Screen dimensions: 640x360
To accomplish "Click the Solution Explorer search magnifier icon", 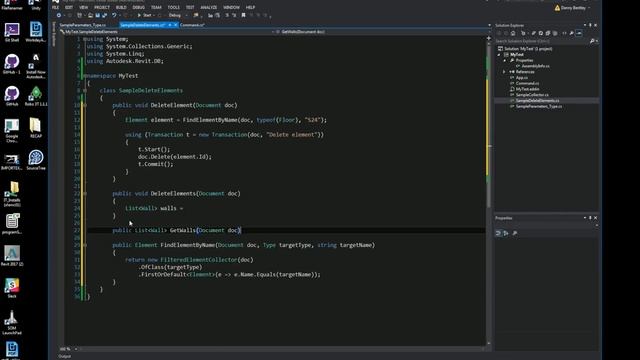I will [x=592, y=41].
